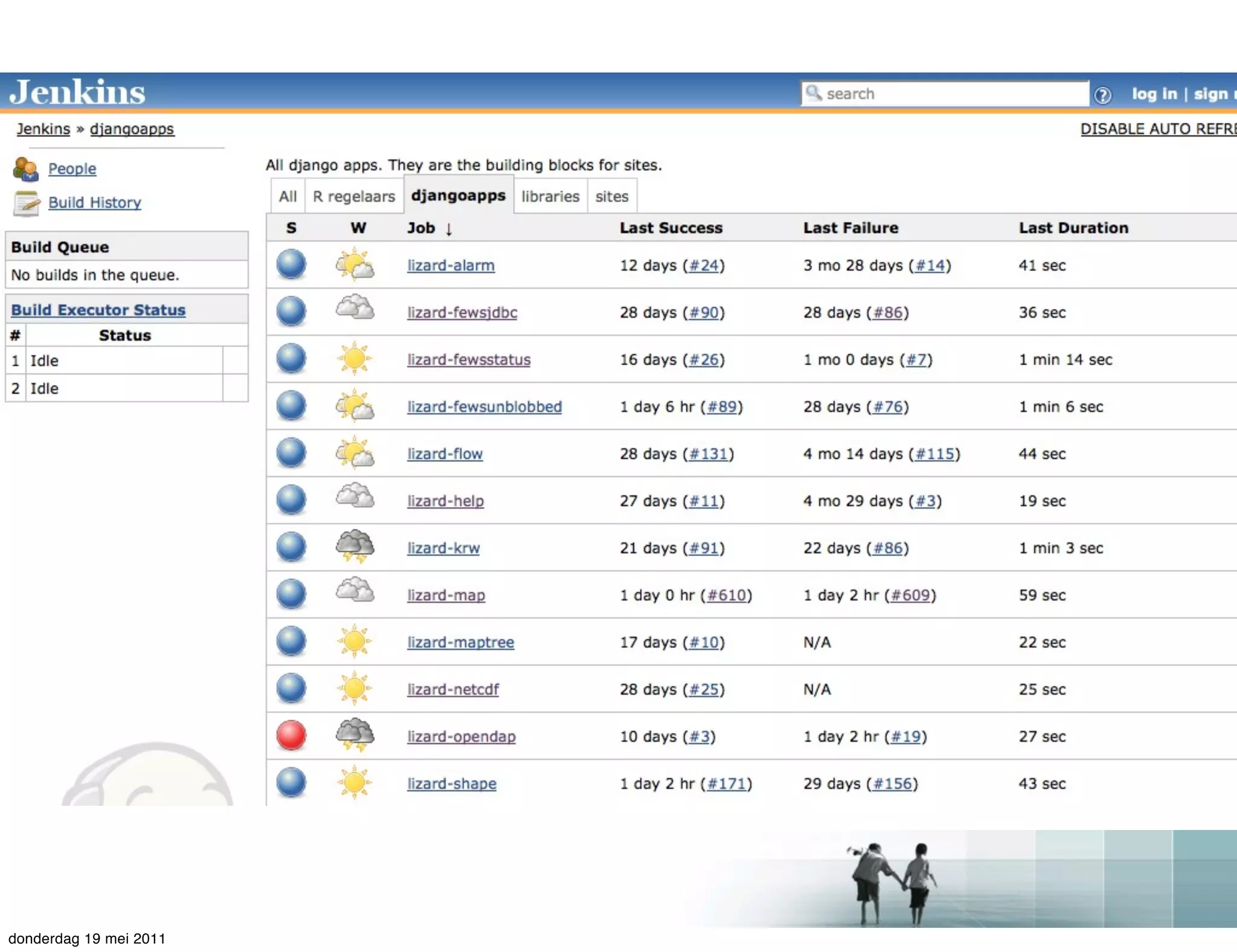Click the blue status ball for lizard-map
Viewport: 1237px width, 952px height.
[x=291, y=594]
